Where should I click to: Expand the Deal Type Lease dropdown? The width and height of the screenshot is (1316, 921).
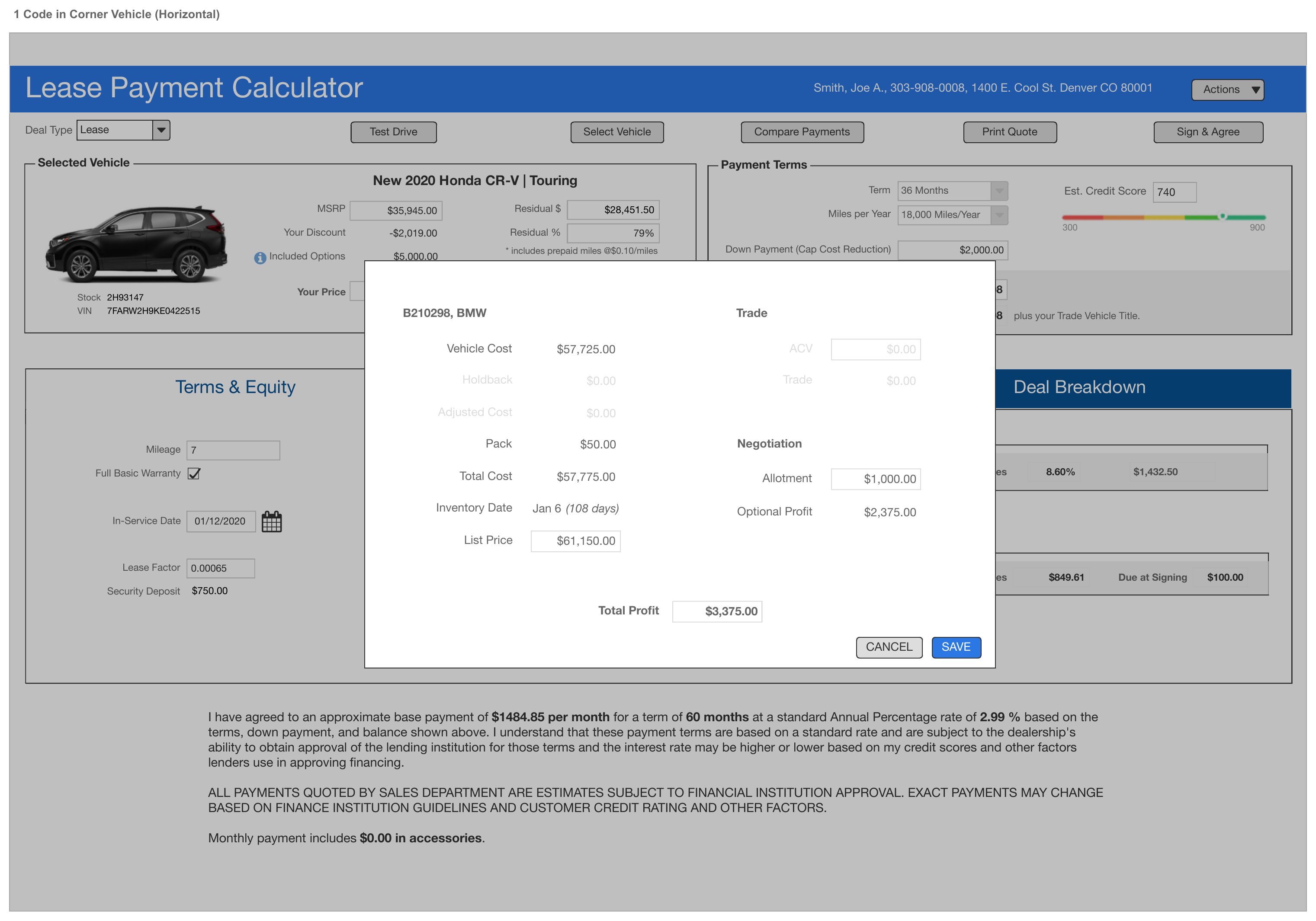(x=161, y=130)
